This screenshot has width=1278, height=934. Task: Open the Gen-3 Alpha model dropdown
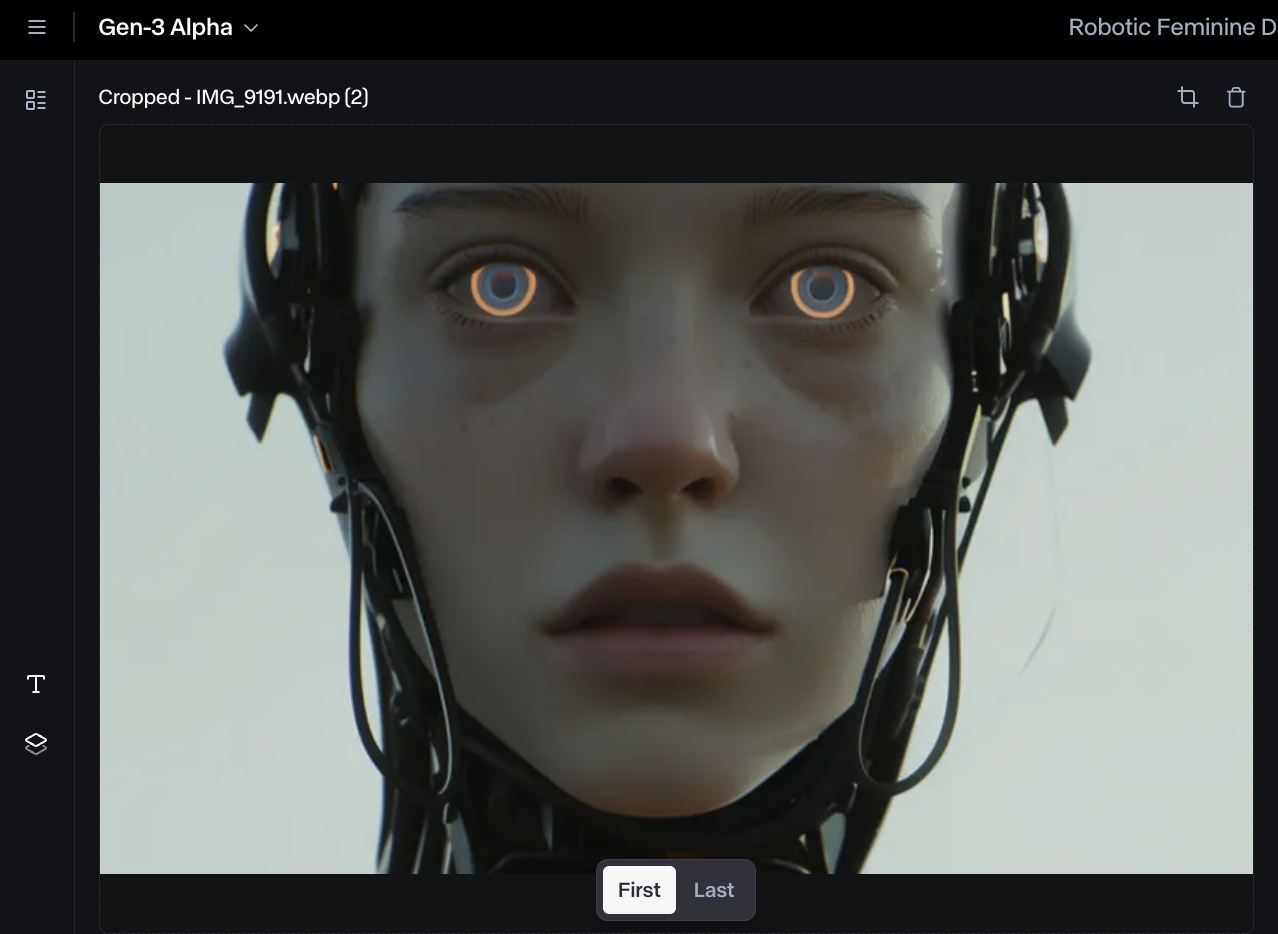[x=166, y=28]
